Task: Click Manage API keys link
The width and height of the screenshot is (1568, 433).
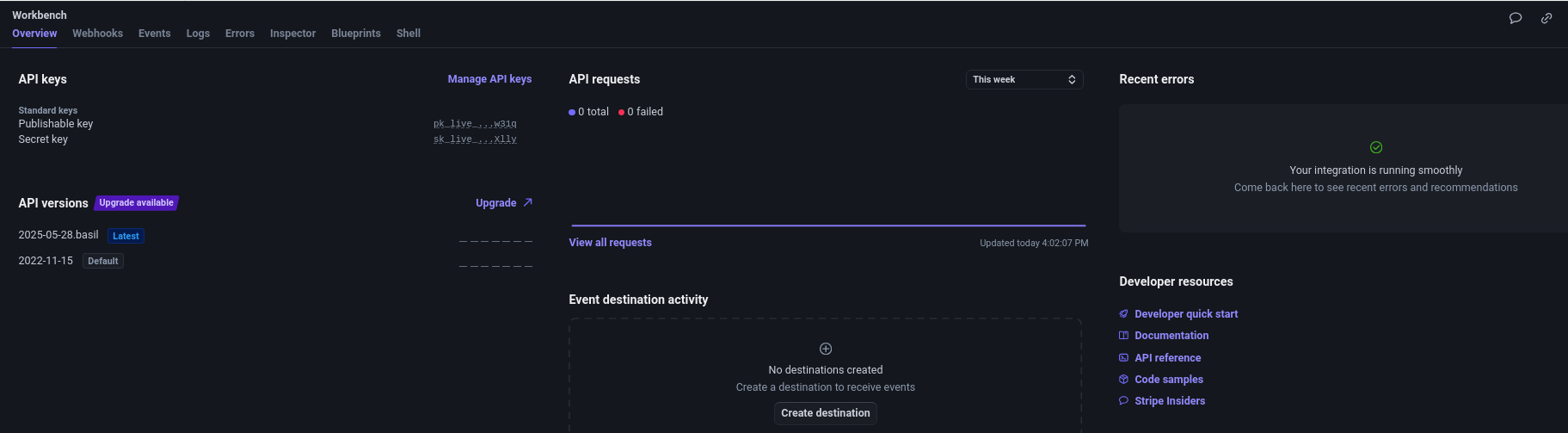Action: click(489, 79)
